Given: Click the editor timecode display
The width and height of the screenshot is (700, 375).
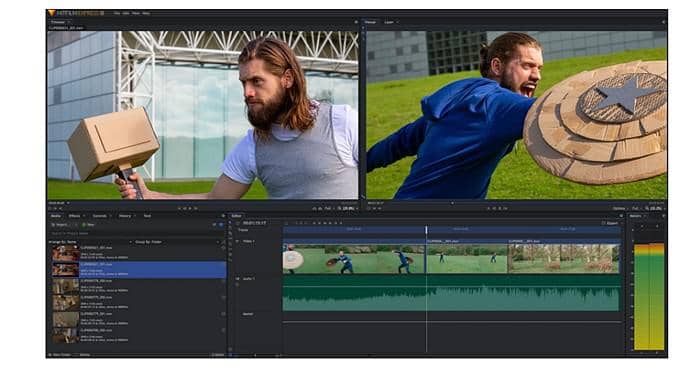Looking at the screenshot, I should 254,223.
